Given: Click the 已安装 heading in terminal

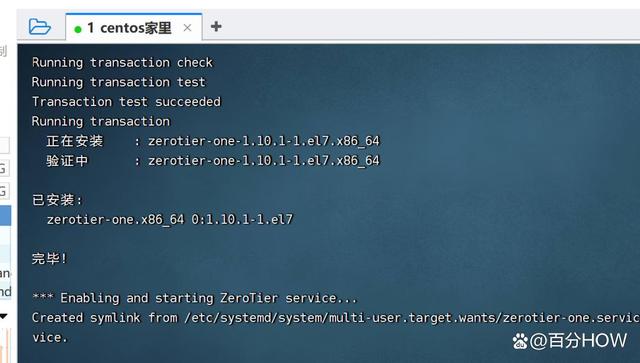Looking at the screenshot, I should (57, 200).
